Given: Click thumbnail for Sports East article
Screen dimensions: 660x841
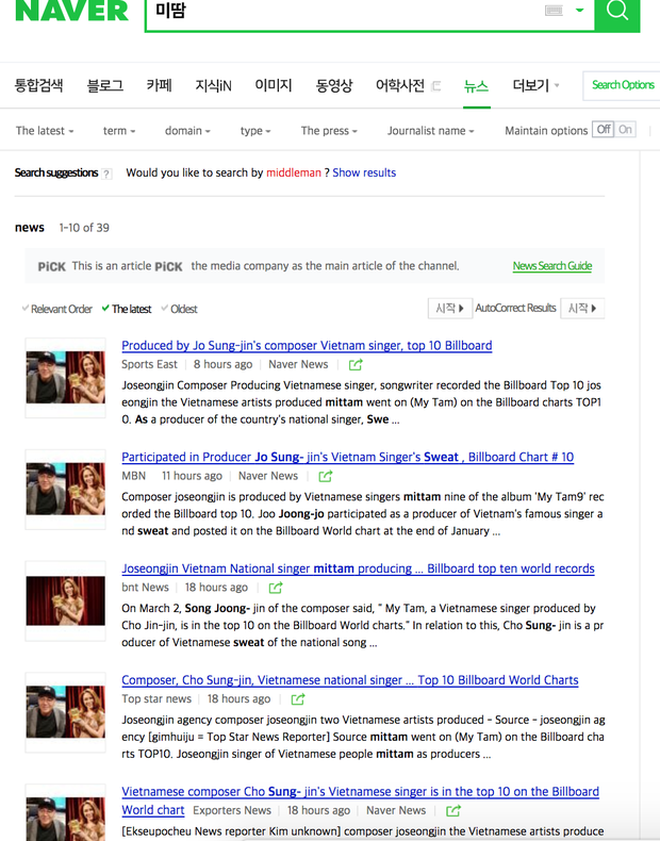Looking at the screenshot, I should coord(65,378).
